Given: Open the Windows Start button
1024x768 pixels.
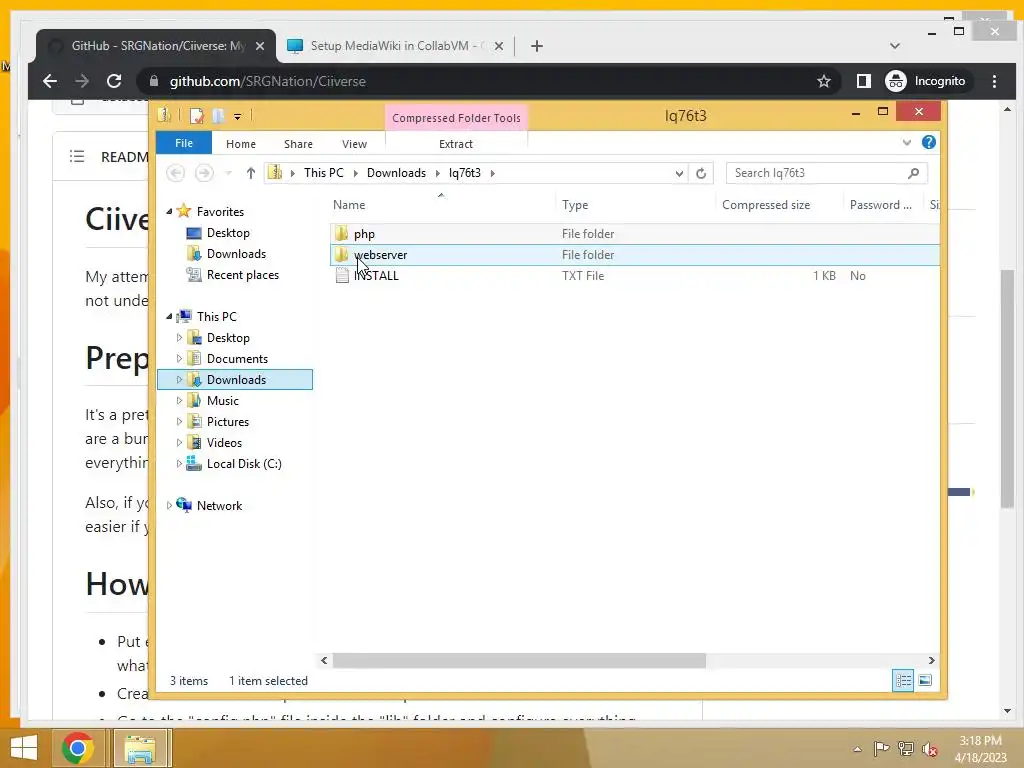Looking at the screenshot, I should 24,748.
